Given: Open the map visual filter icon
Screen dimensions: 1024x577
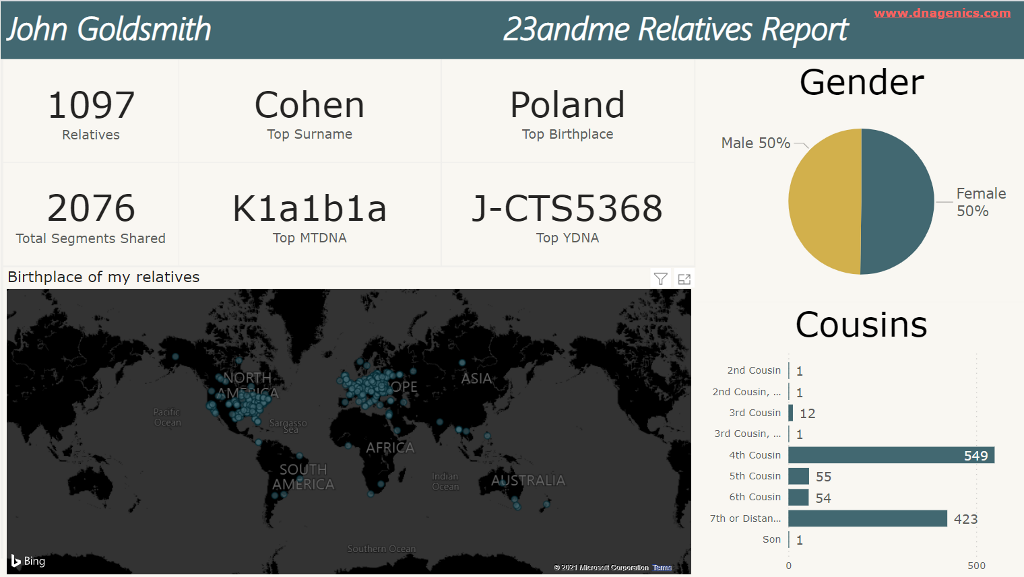Looking at the screenshot, I should (x=660, y=279).
